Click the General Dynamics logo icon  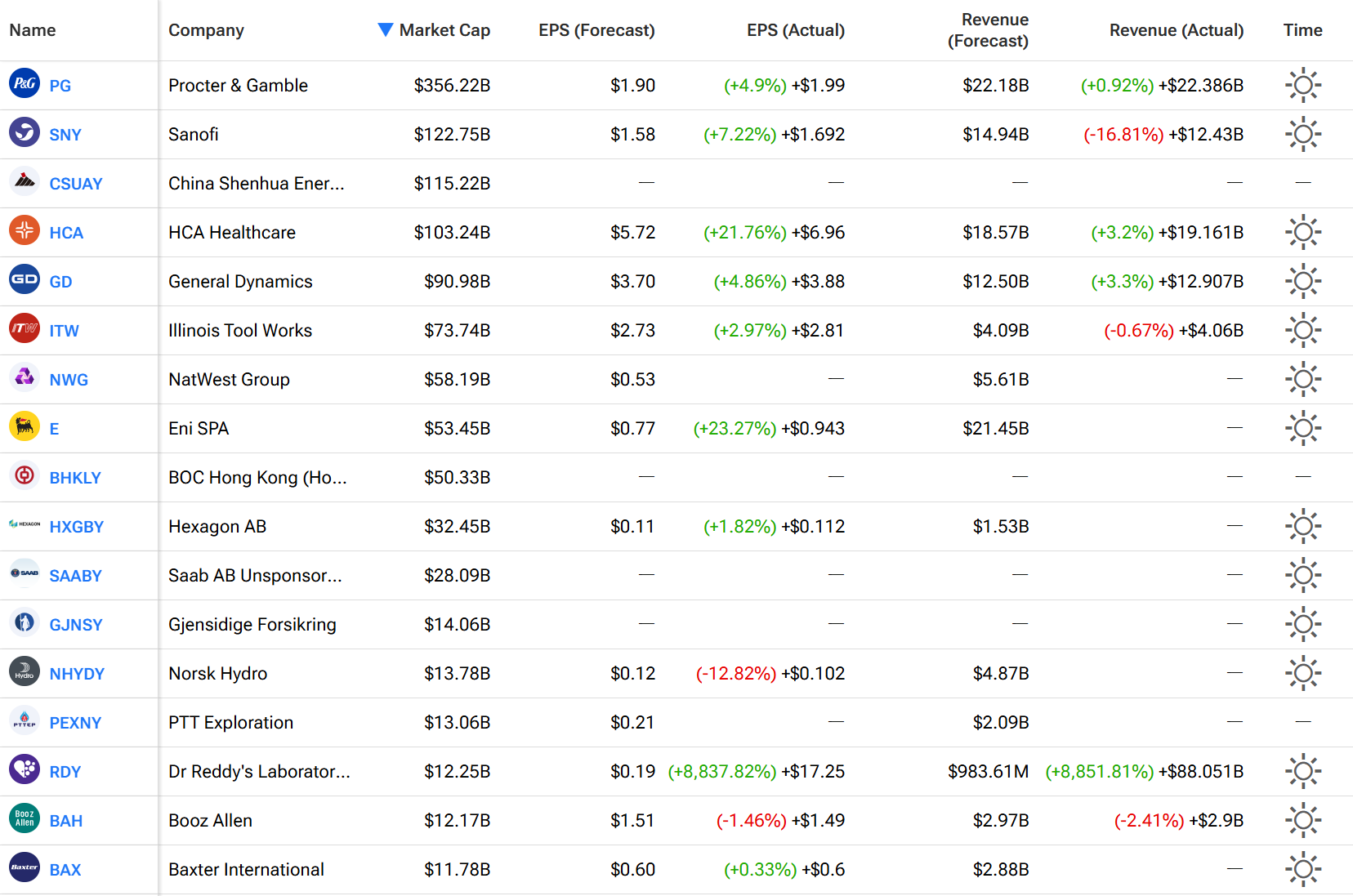(x=25, y=279)
